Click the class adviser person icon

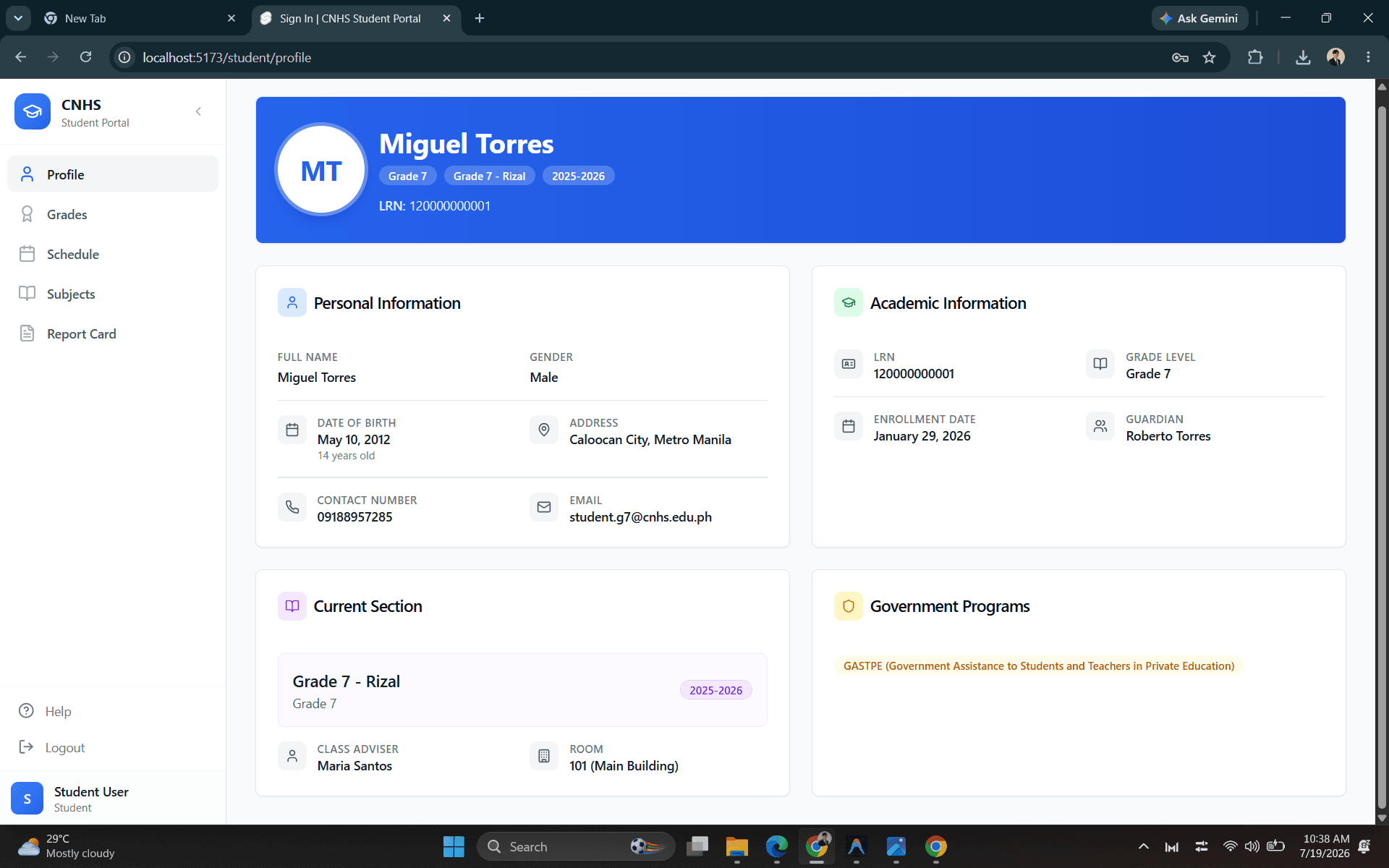pyautogui.click(x=292, y=756)
